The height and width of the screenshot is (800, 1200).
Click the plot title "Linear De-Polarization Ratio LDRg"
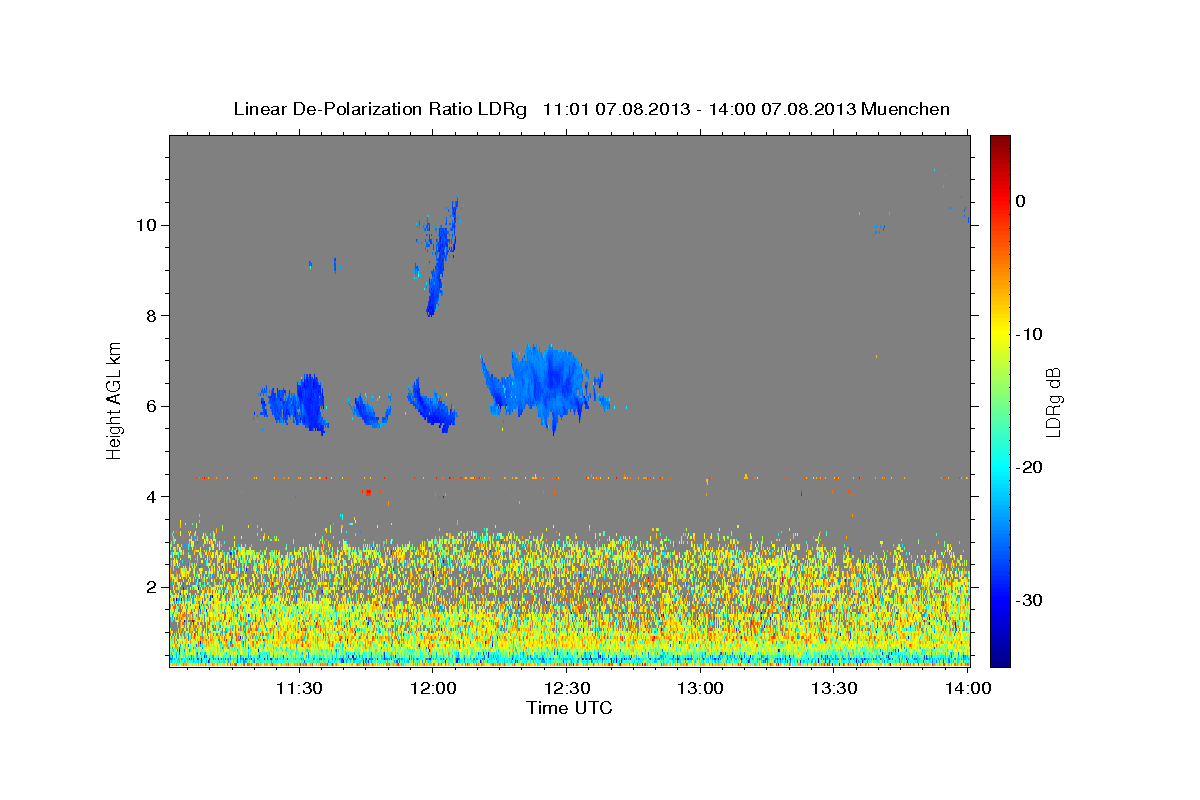[379, 109]
